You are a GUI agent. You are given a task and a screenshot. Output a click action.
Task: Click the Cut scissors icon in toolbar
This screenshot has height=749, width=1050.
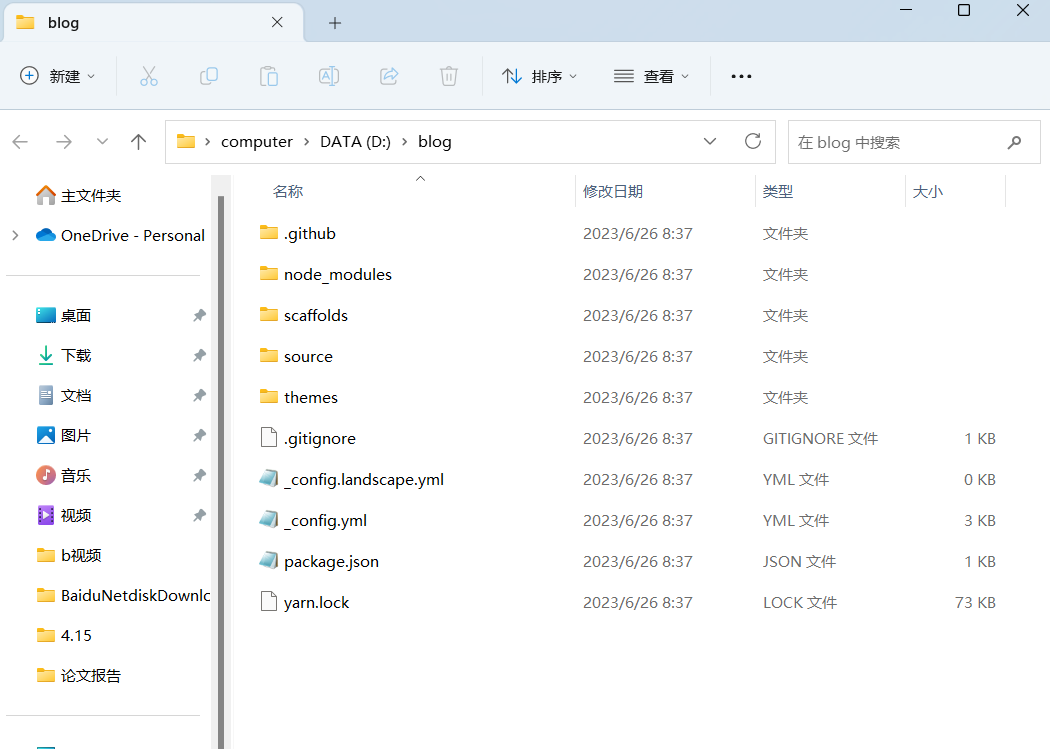tap(149, 76)
